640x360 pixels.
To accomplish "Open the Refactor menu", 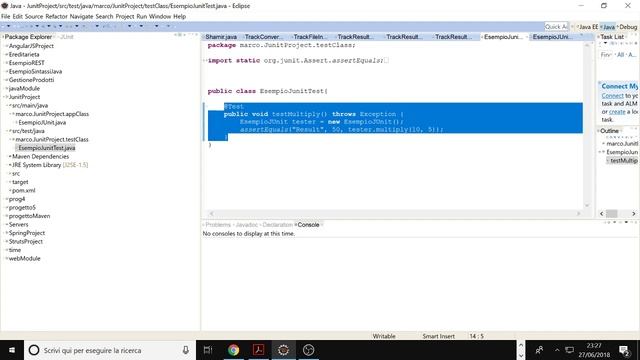I will [56, 17].
